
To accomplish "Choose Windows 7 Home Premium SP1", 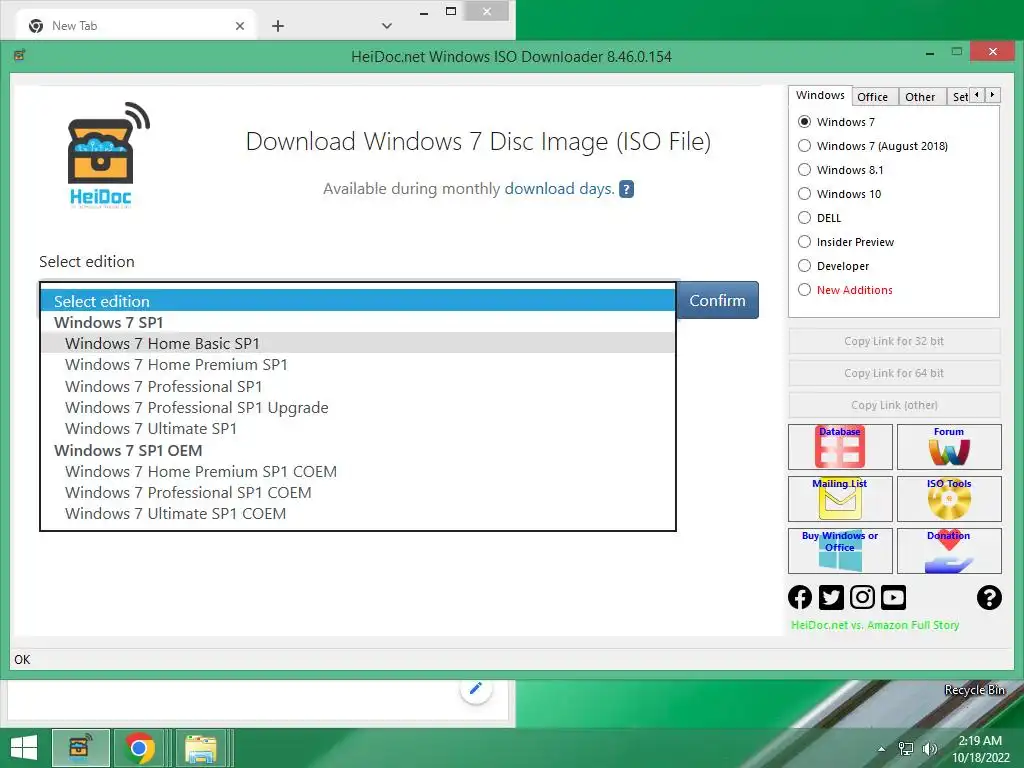I will point(358,364).
